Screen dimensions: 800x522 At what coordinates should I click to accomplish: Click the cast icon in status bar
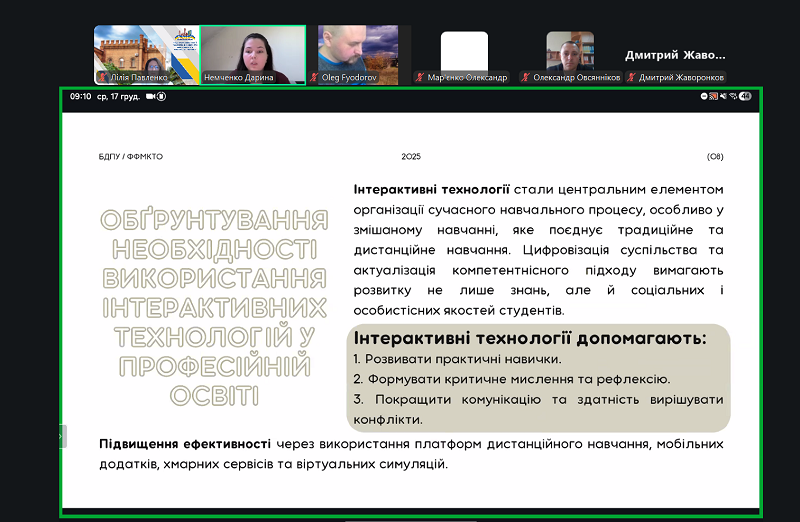pyautogui.click(x=715, y=96)
